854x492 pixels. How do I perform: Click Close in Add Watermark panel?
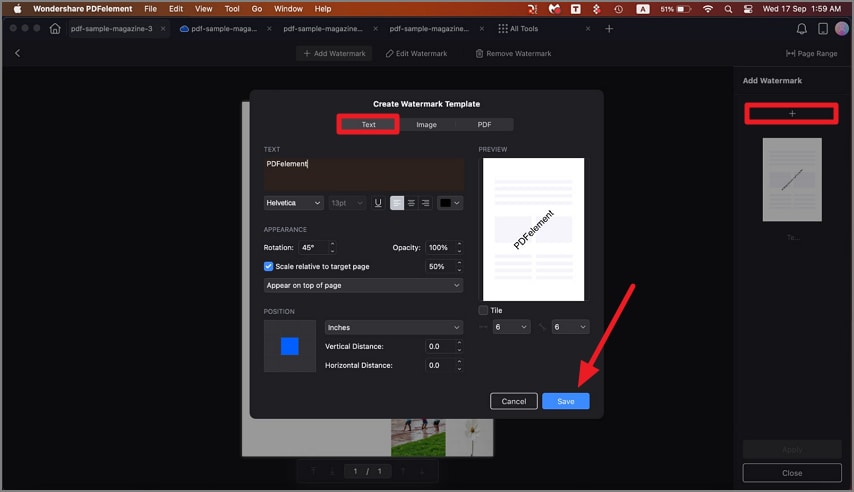coord(792,473)
